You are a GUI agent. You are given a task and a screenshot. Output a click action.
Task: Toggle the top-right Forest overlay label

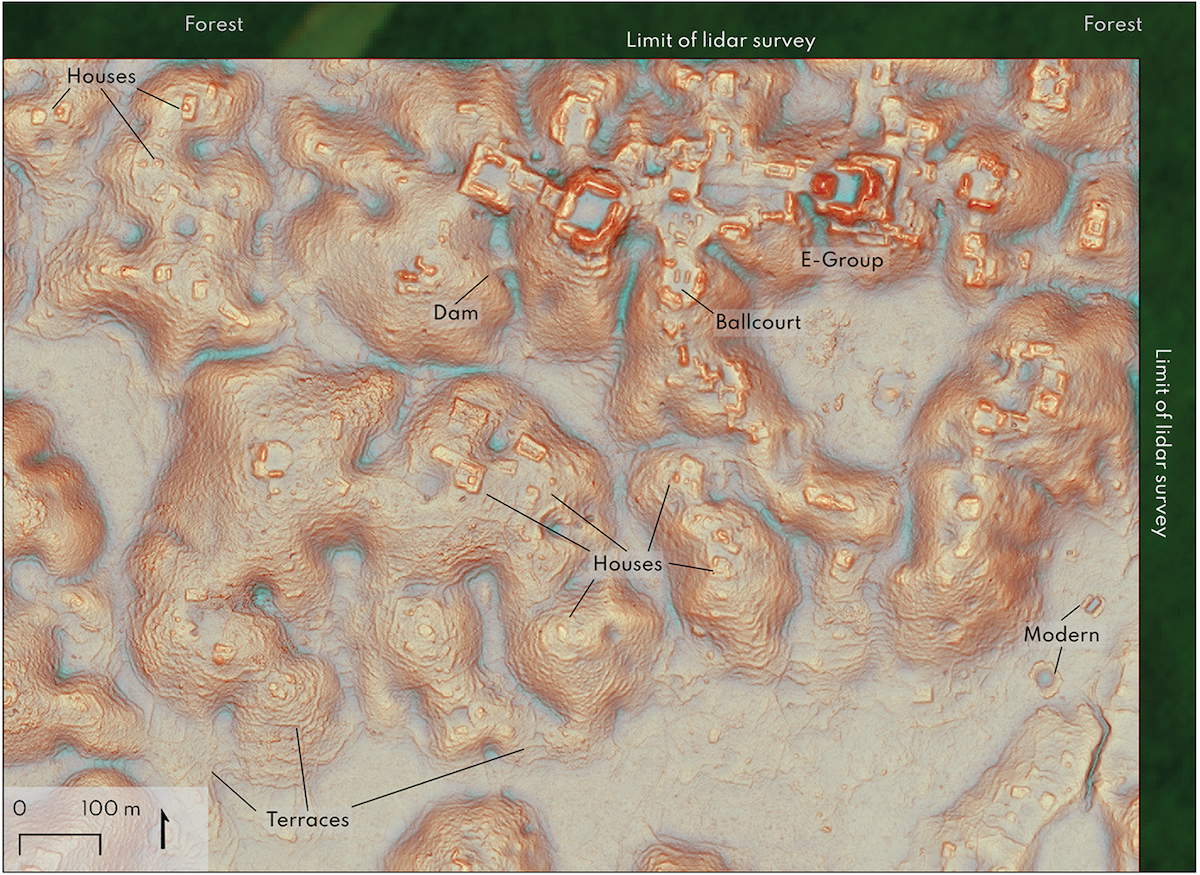click(1112, 24)
